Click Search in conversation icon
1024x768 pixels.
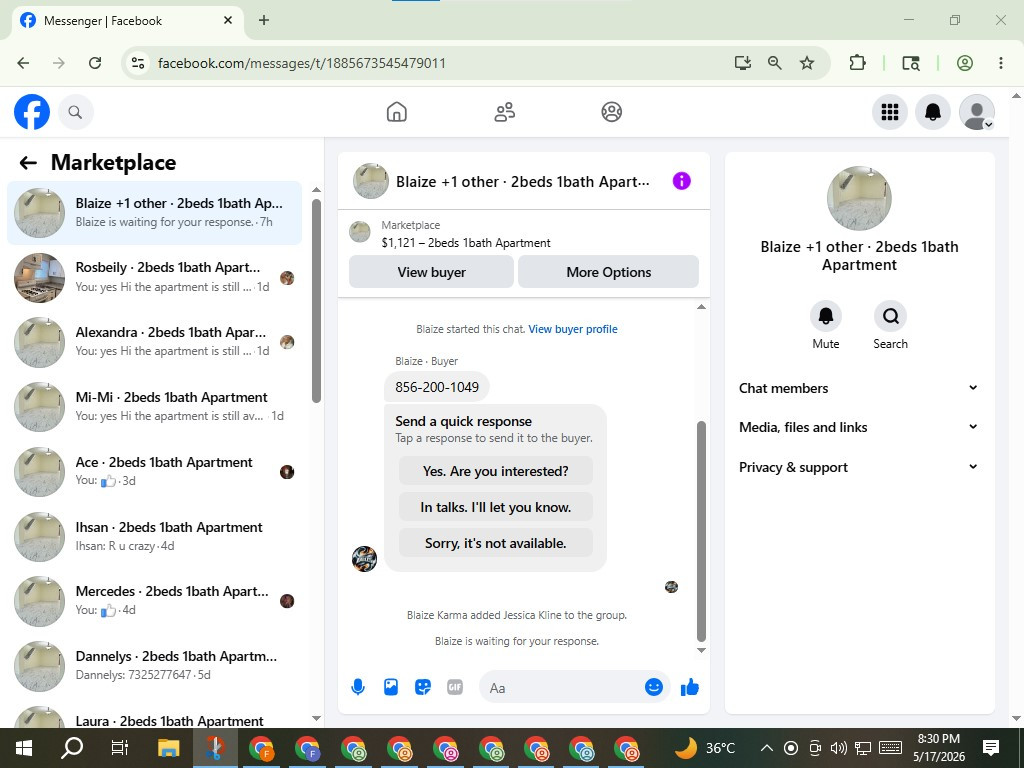tap(890, 316)
